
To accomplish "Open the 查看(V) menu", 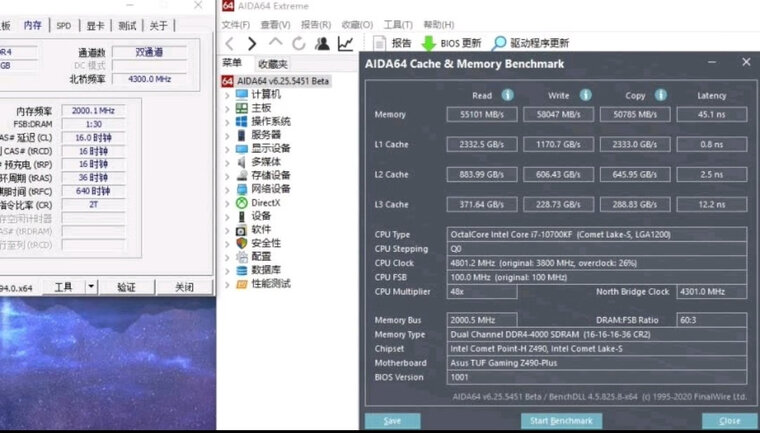I will coord(275,25).
